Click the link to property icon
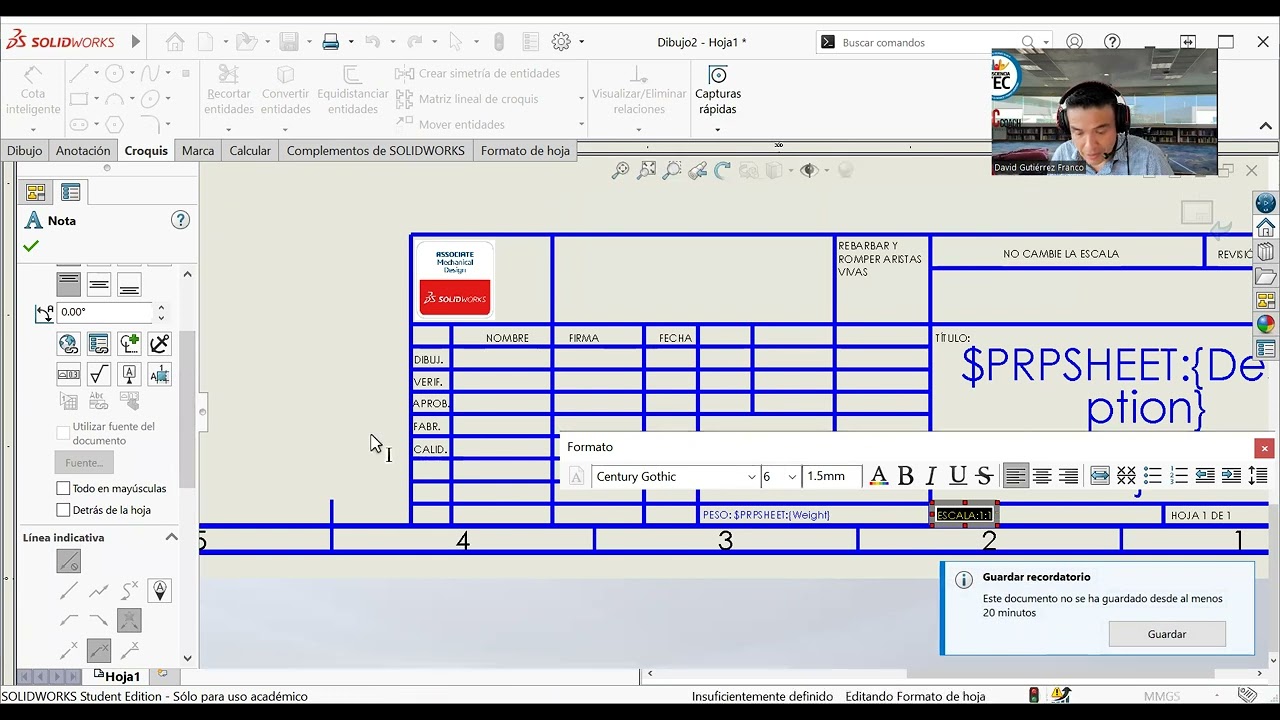Screen dimensions: 1280x720 point(98,344)
